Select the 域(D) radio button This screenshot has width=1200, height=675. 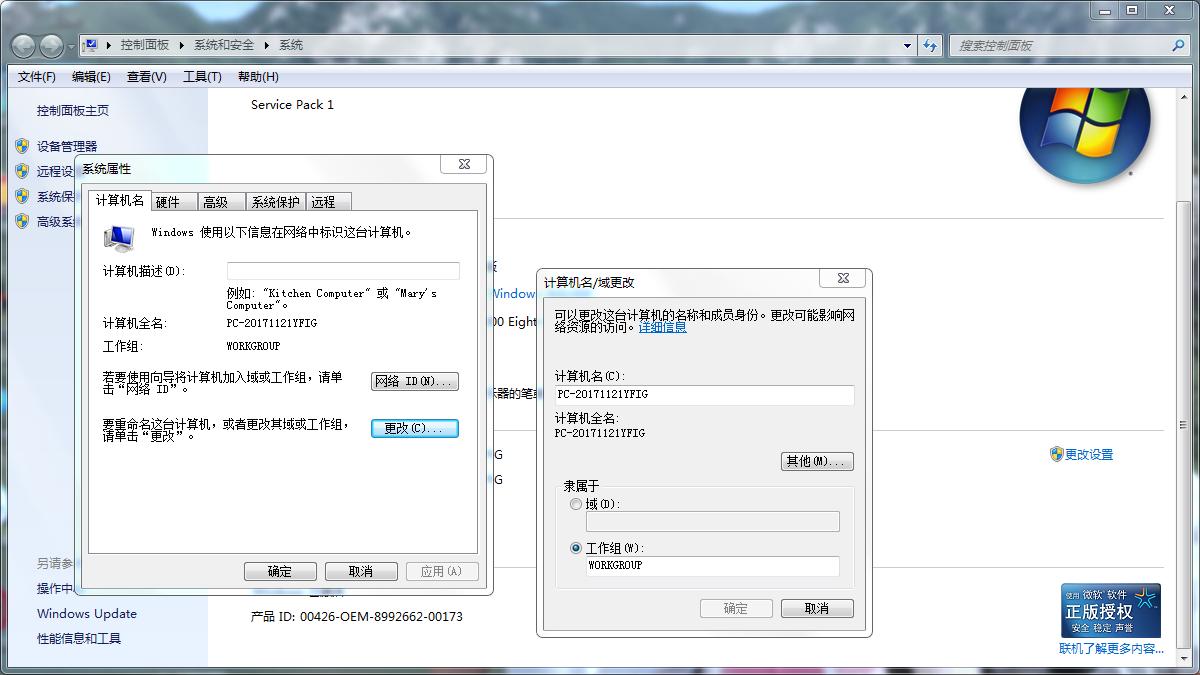576,504
